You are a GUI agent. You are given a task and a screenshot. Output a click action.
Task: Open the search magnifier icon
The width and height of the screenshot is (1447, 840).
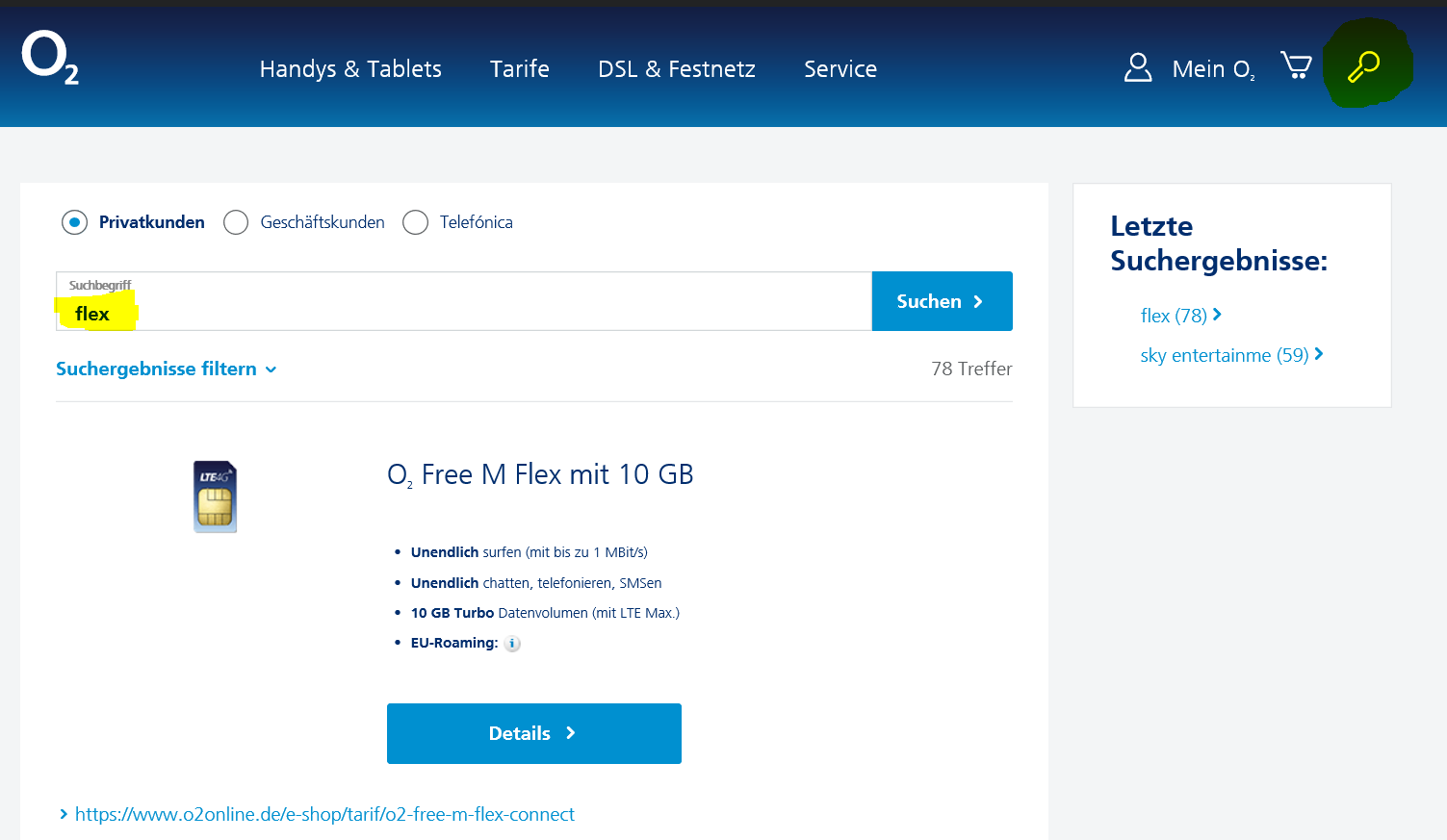(x=1363, y=66)
